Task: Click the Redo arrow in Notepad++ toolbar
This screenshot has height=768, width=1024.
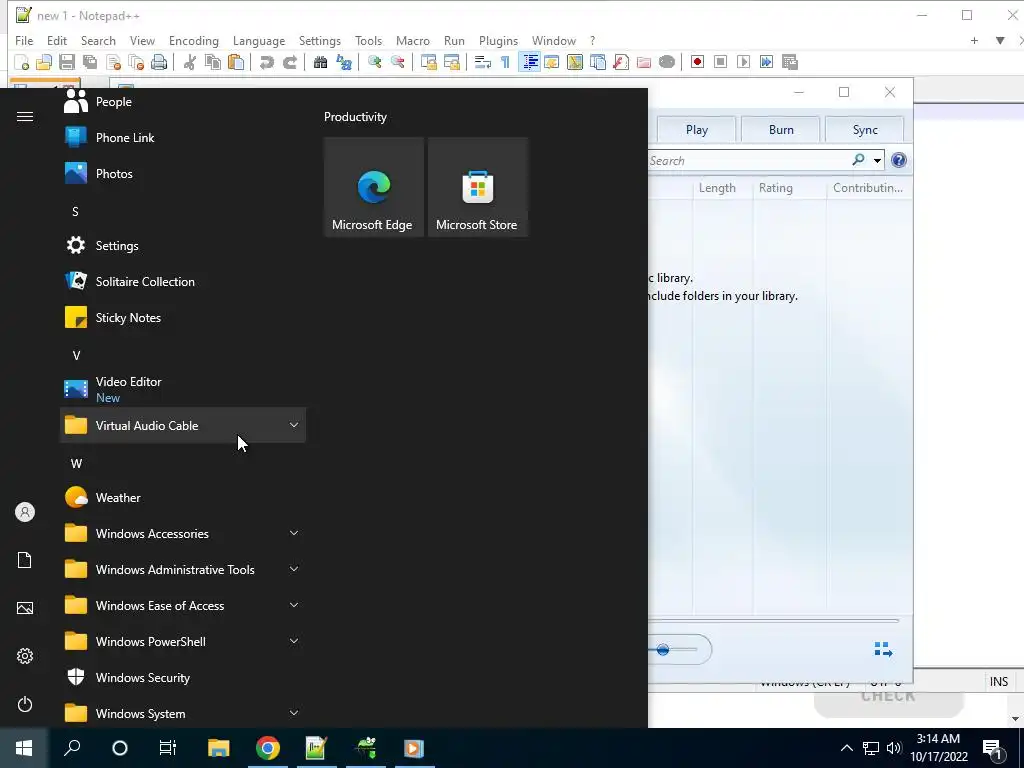Action: pos(289,62)
